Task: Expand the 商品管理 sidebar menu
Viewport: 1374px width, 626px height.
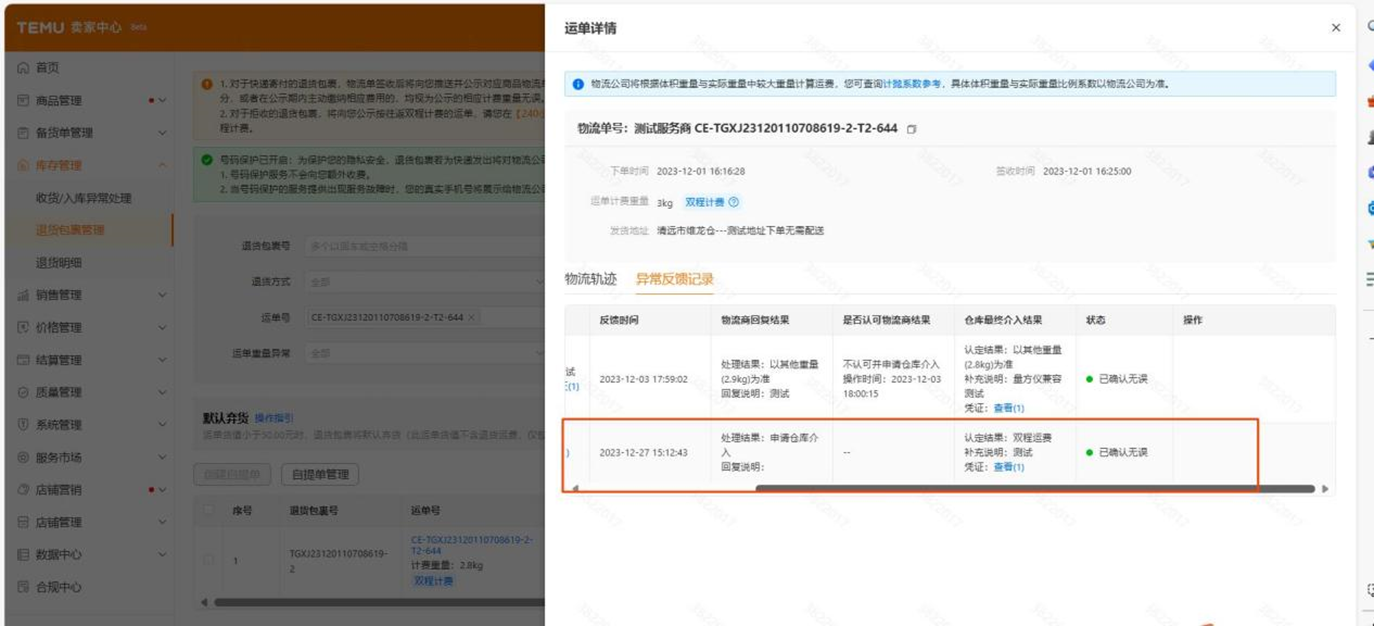Action: point(162,101)
